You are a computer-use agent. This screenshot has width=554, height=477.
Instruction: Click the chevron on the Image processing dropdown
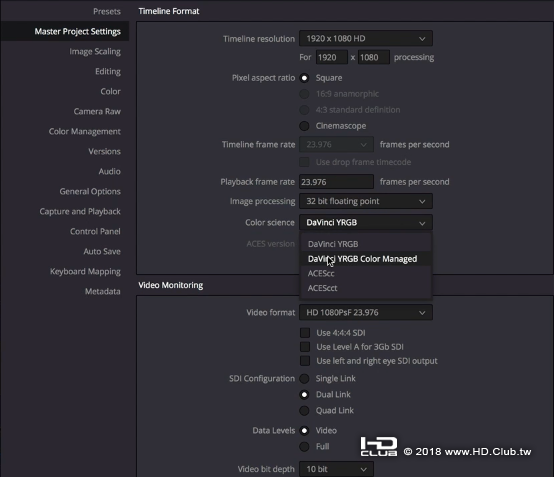point(422,201)
